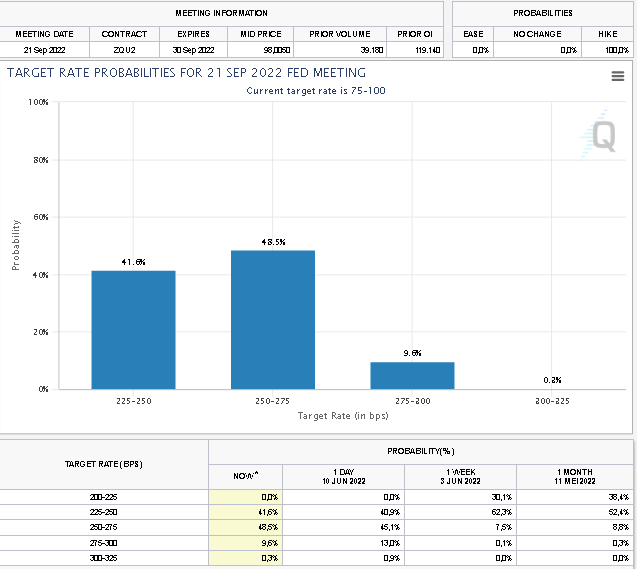The width and height of the screenshot is (637, 569).
Task: Select the tallest bar labeled 48.5%
Action: tap(273, 319)
